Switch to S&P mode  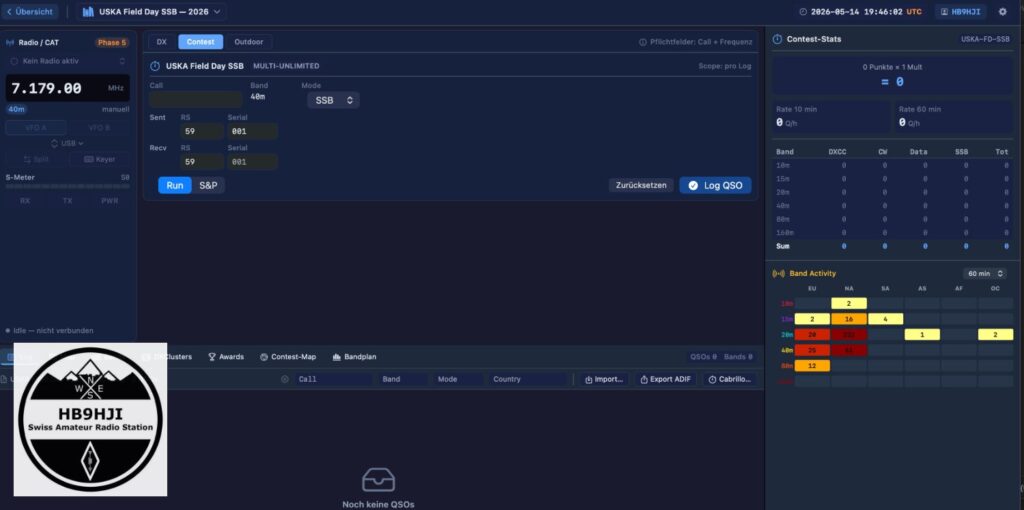(208, 185)
